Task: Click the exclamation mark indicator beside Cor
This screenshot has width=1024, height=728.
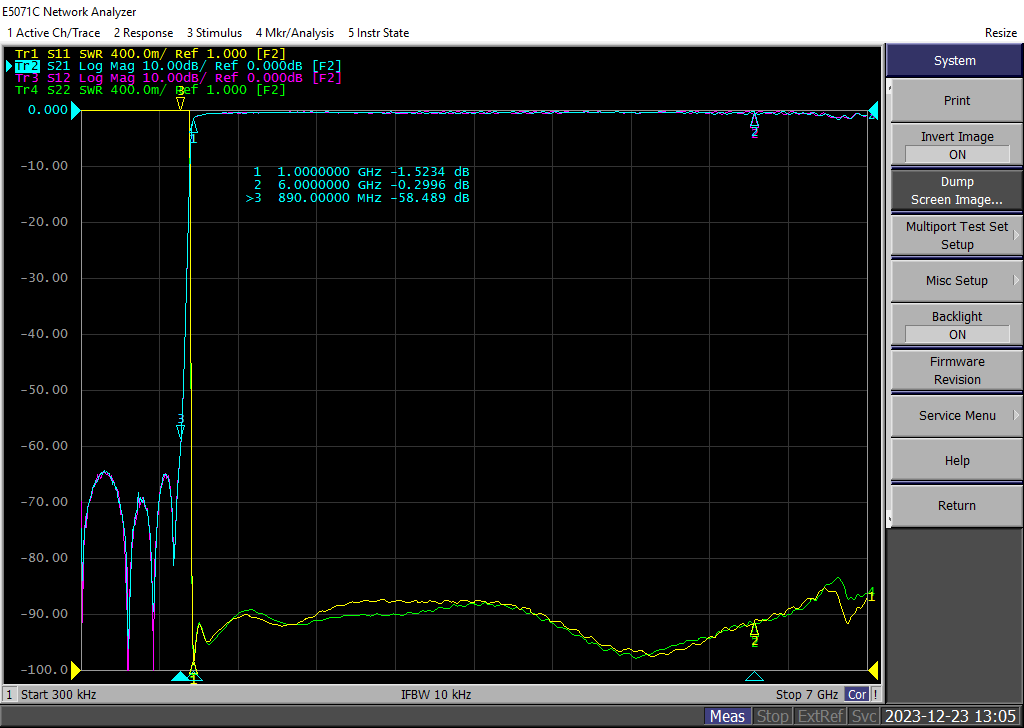Action: pos(876,694)
